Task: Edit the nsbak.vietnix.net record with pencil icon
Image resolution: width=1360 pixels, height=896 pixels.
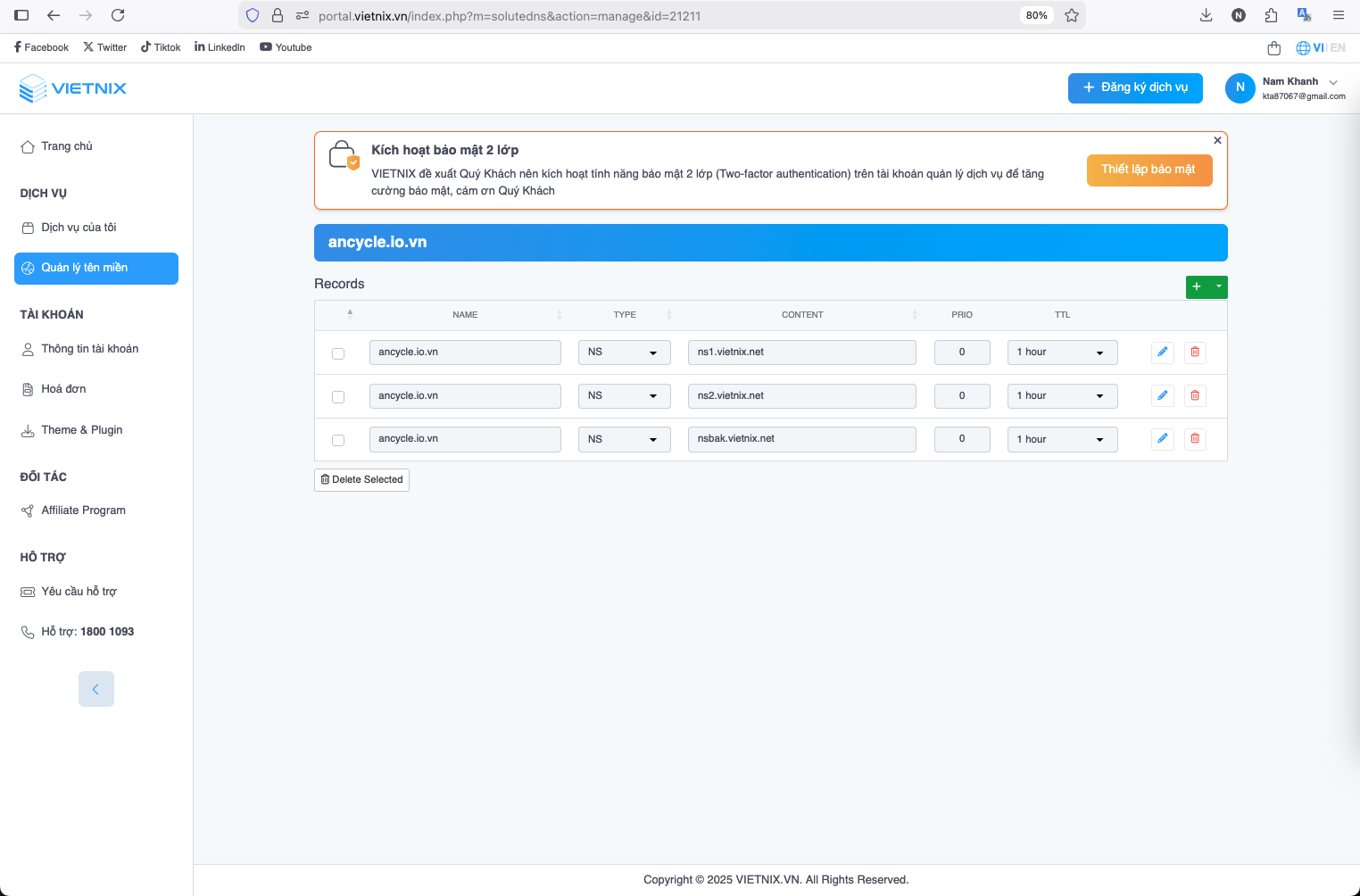Action: tap(1162, 438)
